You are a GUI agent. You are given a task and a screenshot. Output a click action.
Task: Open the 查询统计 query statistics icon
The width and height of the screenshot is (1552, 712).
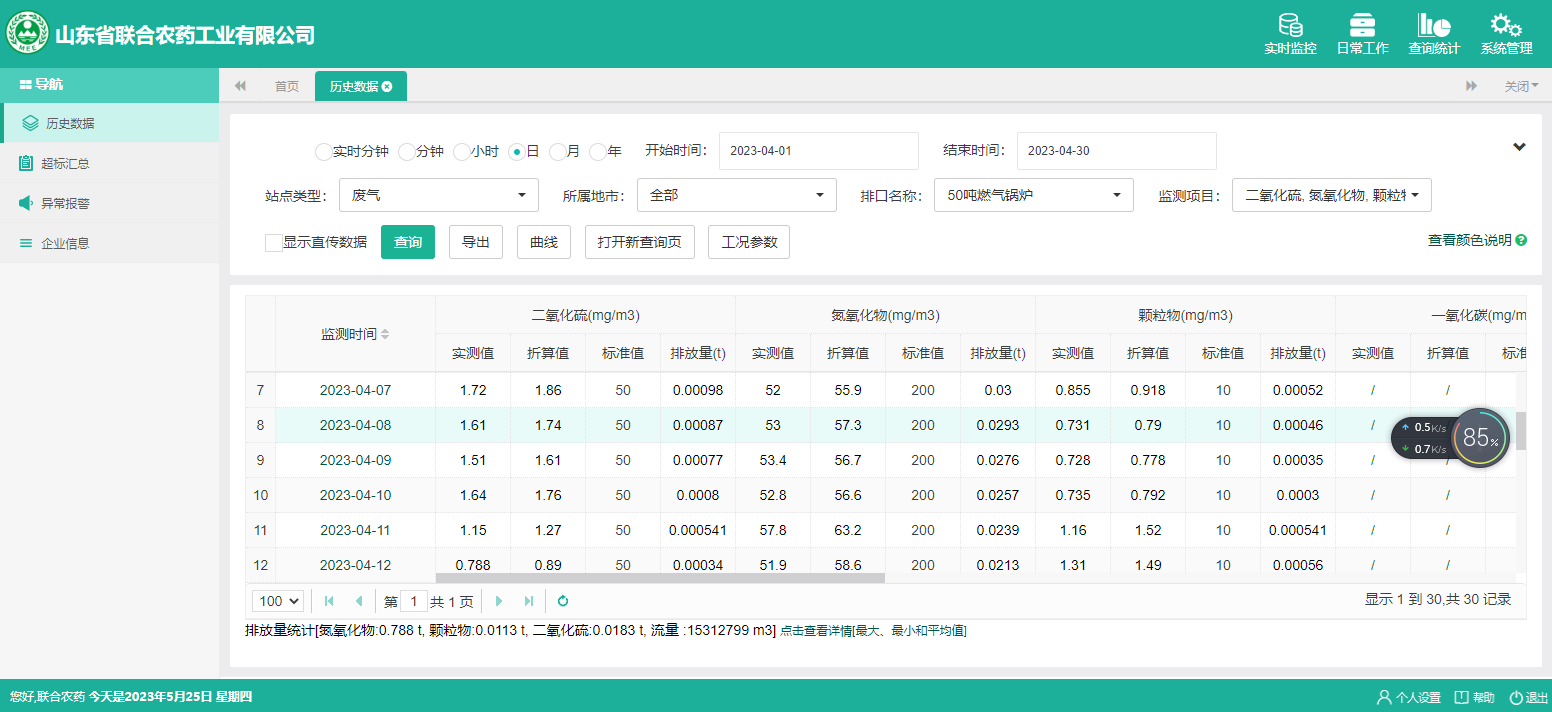pyautogui.click(x=1434, y=34)
